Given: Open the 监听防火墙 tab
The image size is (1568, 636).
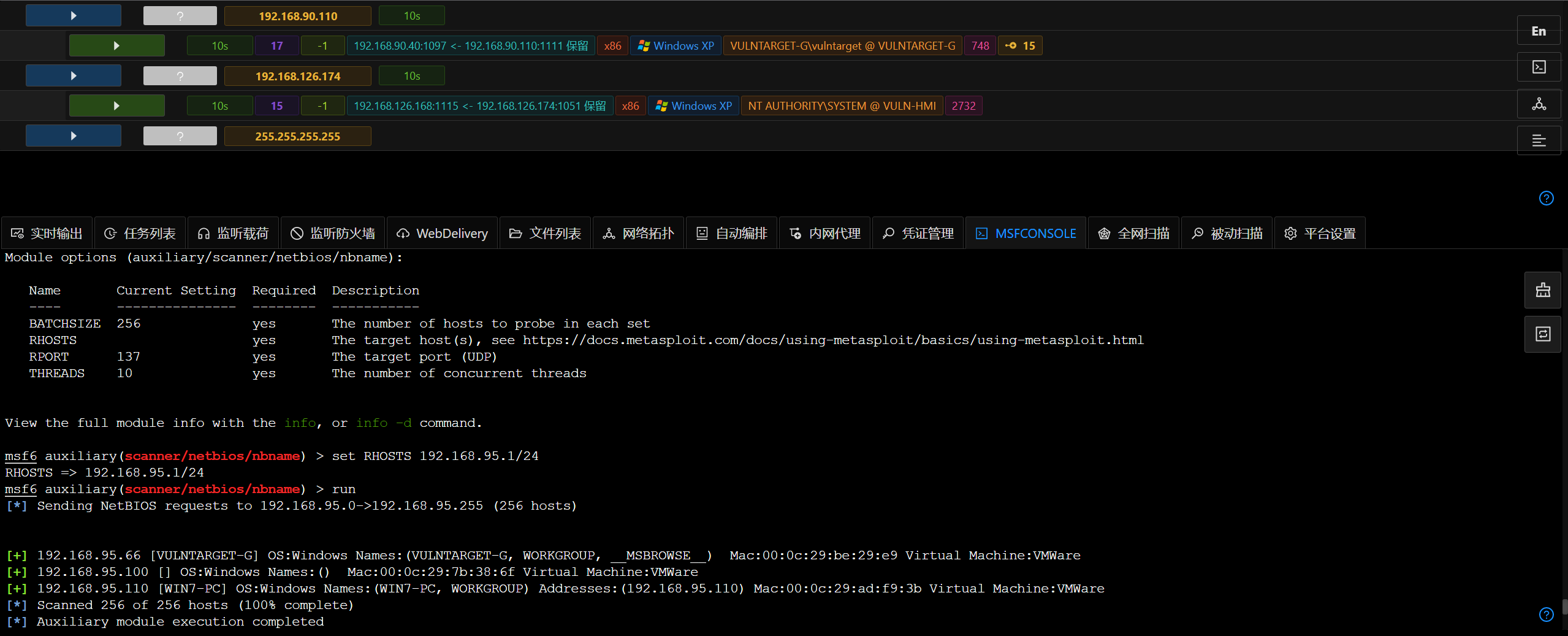Looking at the screenshot, I should [333, 233].
